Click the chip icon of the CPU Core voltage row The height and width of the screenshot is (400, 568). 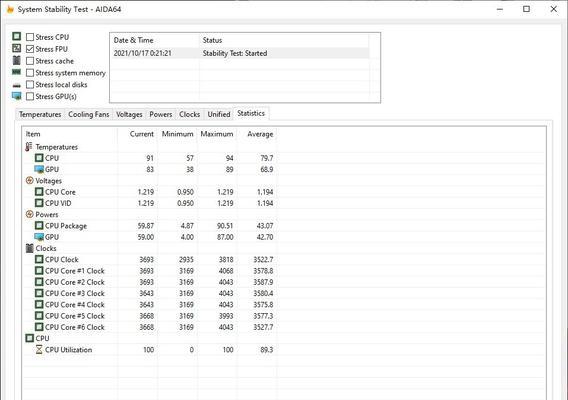[x=39, y=192]
